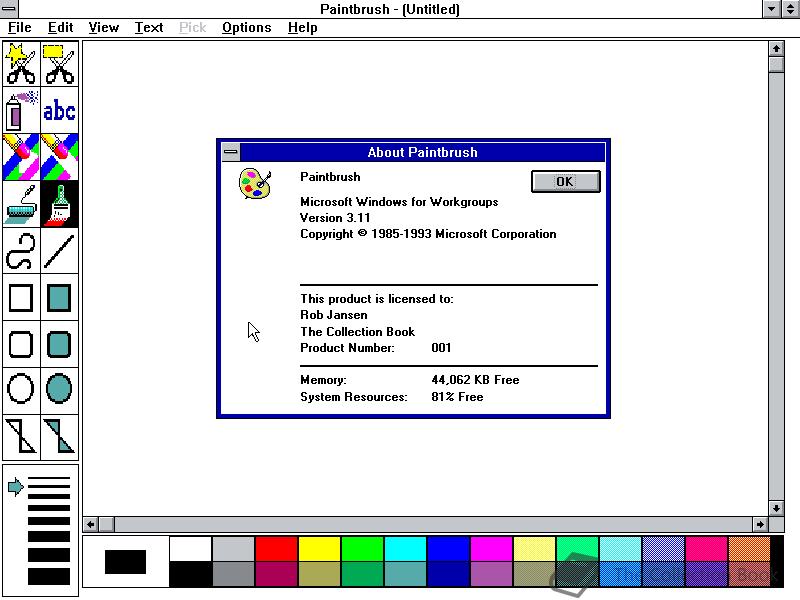Viewport: 800px width, 600px height.
Task: Select the Filled Box tool
Action: pyautogui.click(x=59, y=298)
